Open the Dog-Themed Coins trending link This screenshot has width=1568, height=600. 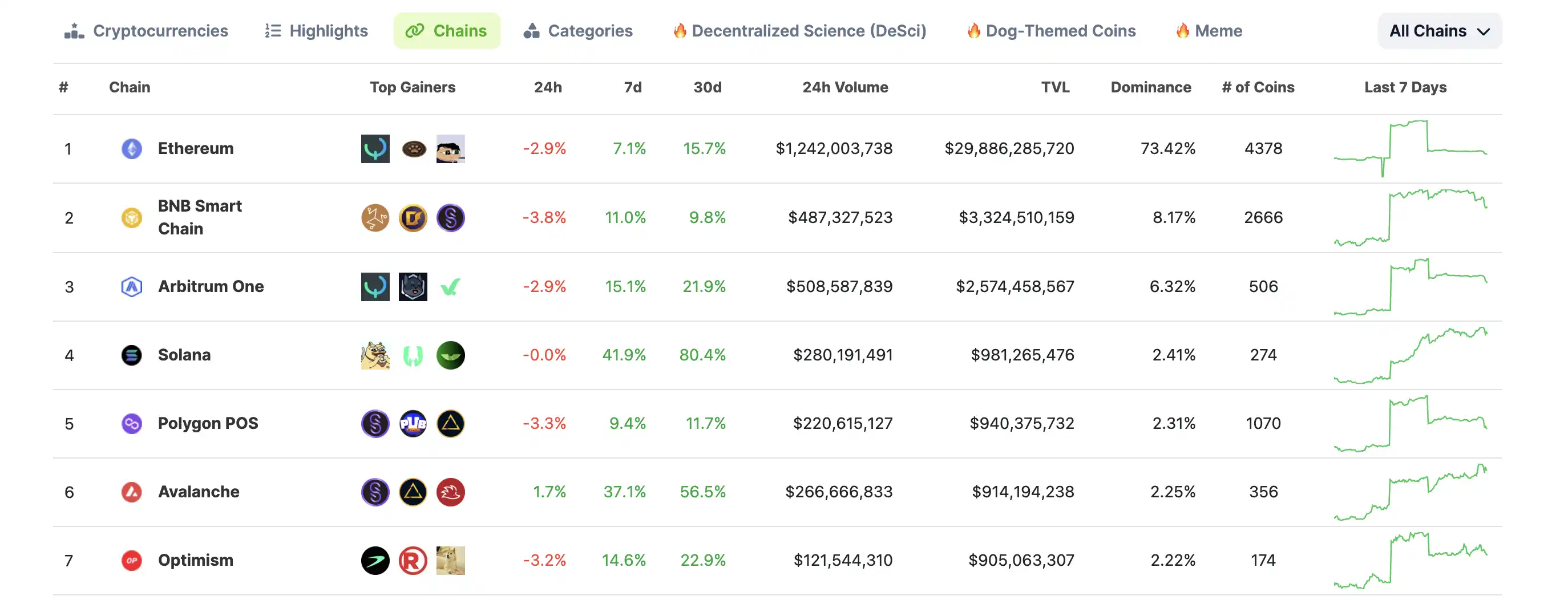point(1051,31)
